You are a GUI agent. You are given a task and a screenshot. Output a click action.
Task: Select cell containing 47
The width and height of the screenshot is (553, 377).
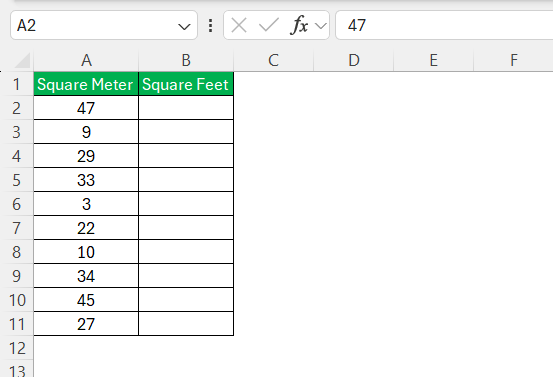tap(86, 108)
